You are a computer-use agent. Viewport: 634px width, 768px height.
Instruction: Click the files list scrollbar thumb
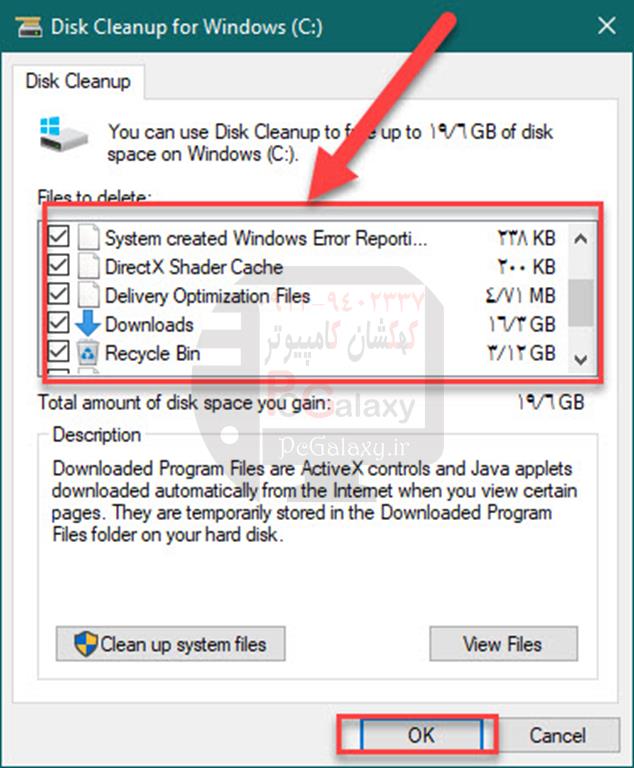click(581, 303)
